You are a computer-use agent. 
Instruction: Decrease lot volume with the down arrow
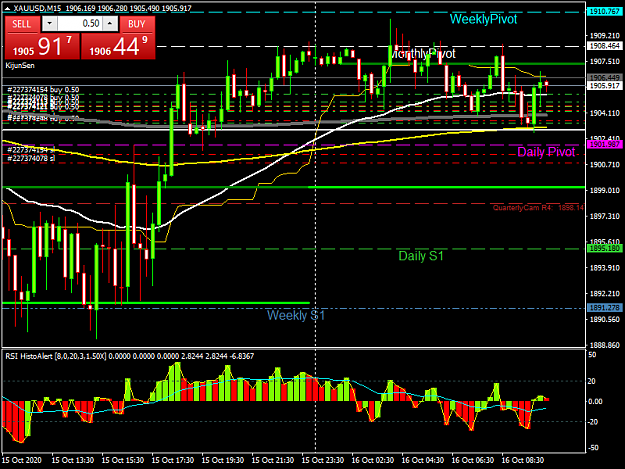[x=49, y=24]
